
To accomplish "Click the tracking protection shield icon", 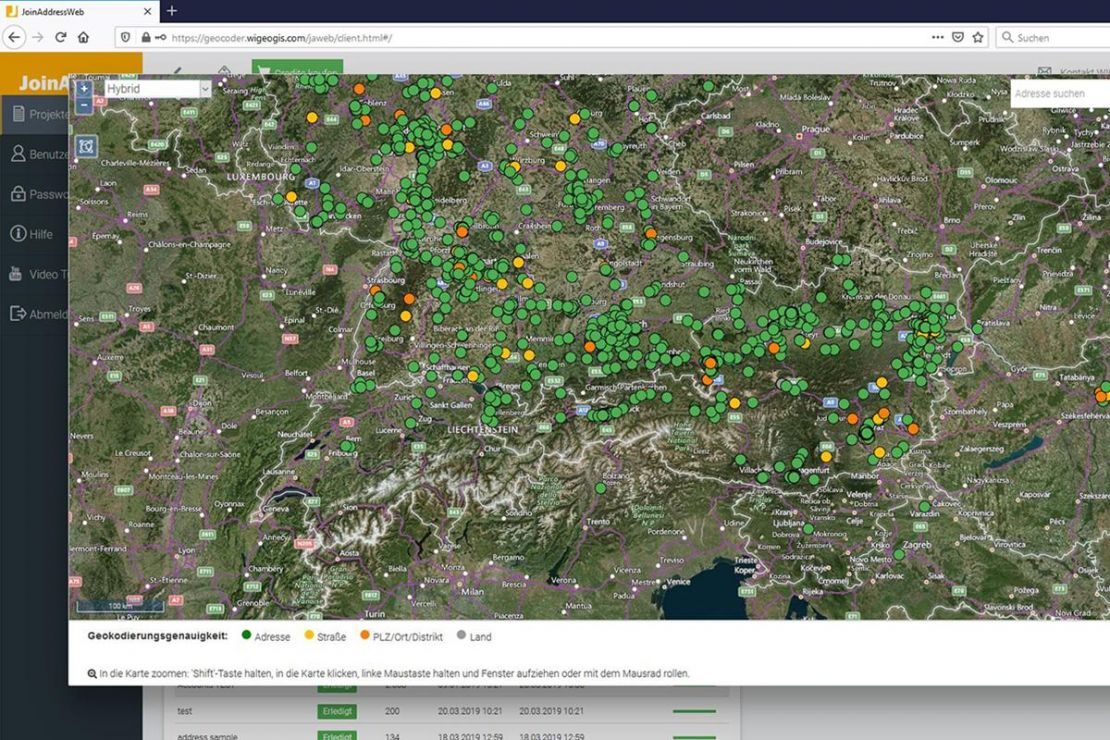I will (x=125, y=38).
